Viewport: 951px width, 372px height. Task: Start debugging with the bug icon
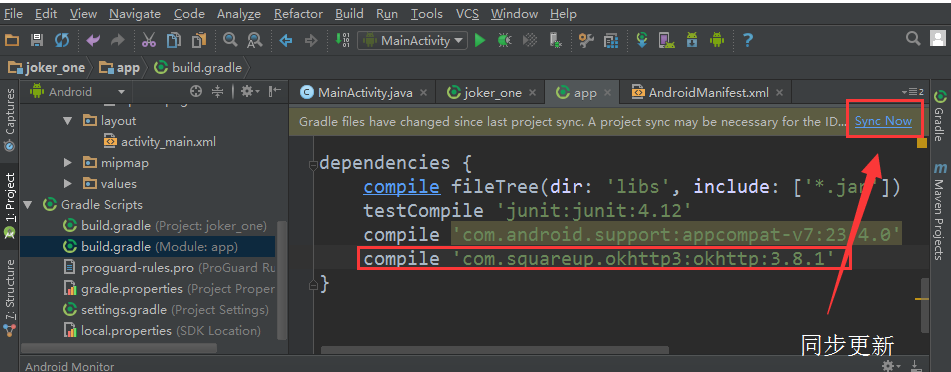pos(504,40)
